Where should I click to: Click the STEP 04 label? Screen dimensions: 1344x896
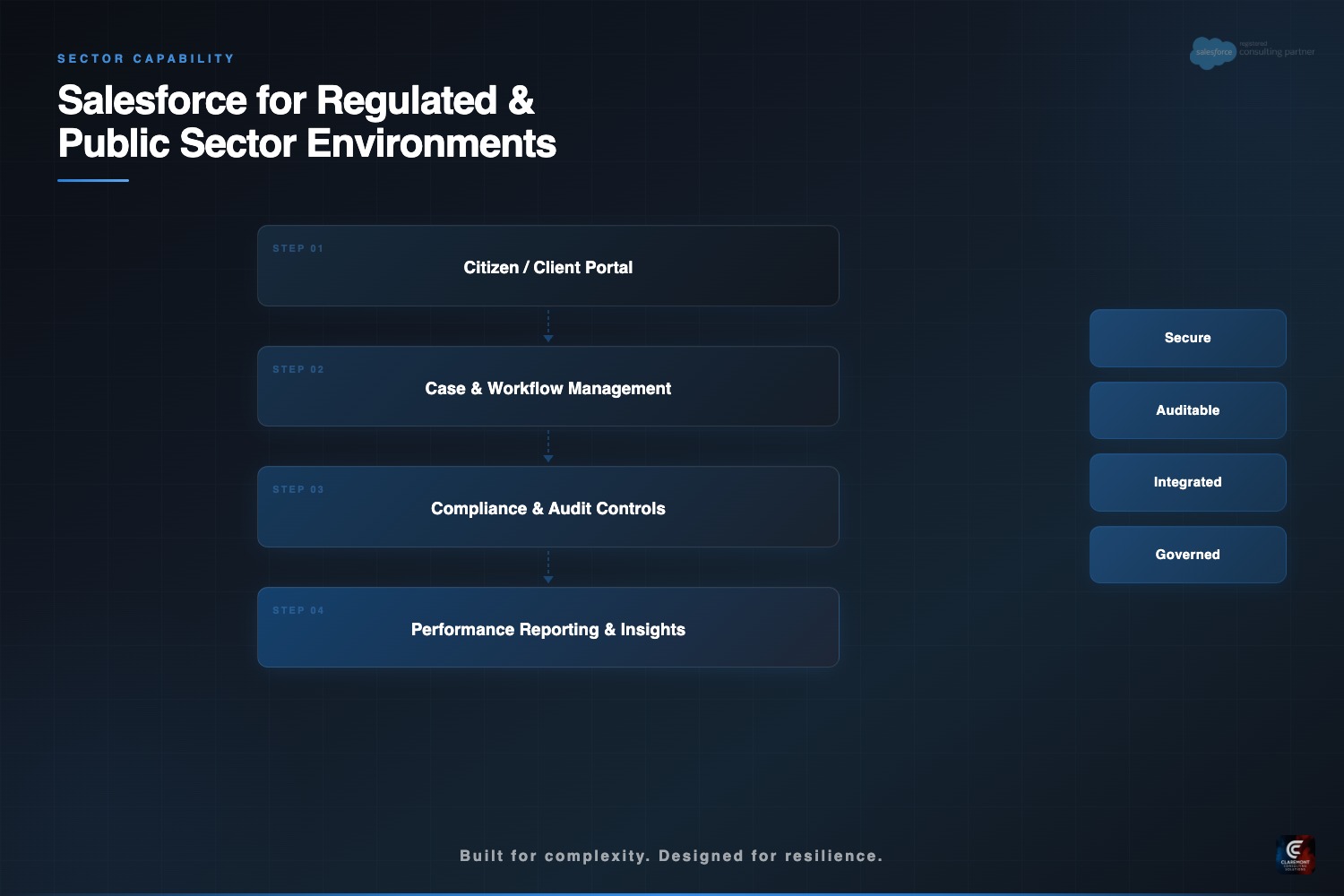(x=297, y=611)
